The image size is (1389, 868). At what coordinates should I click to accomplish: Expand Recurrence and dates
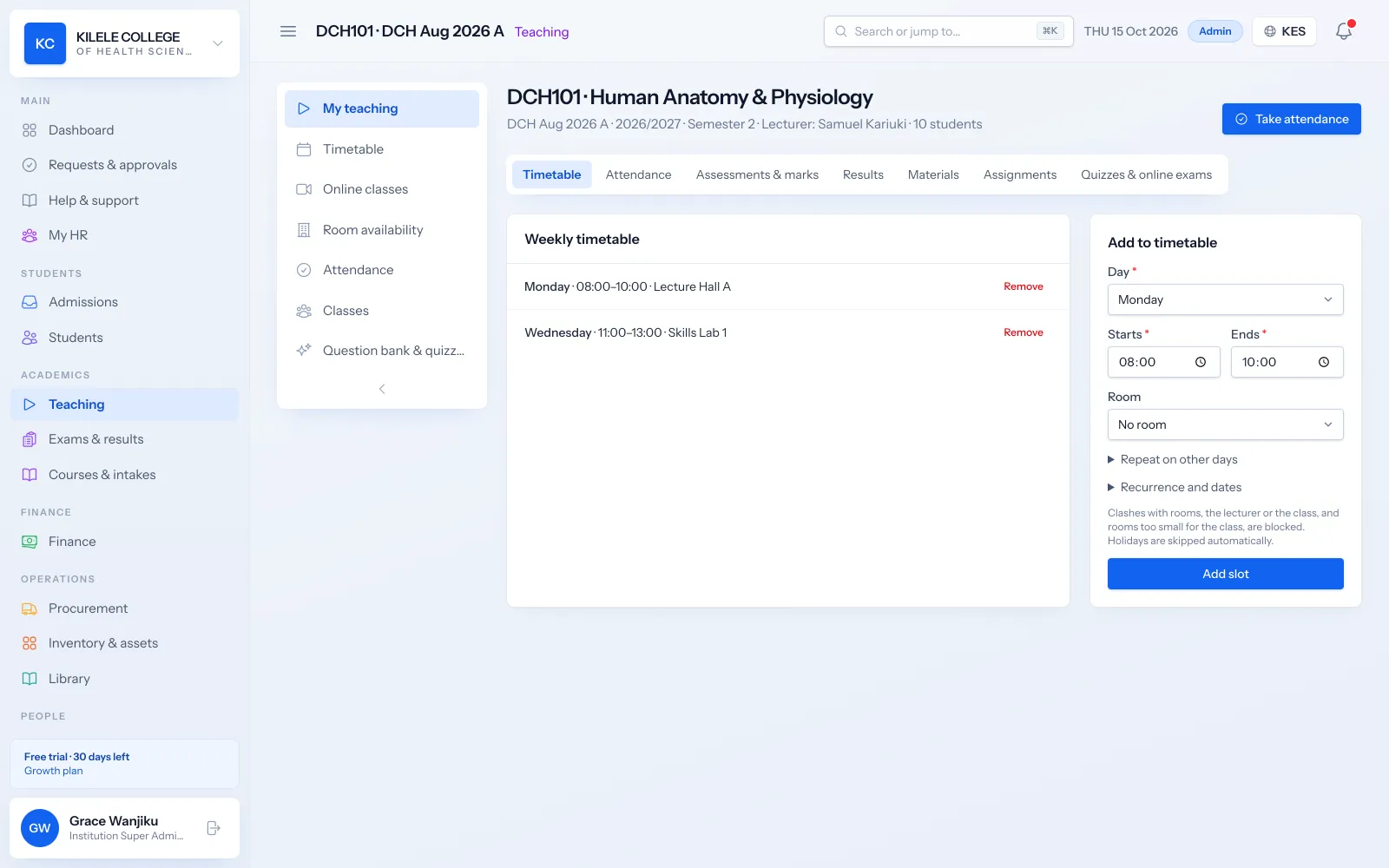[1175, 487]
